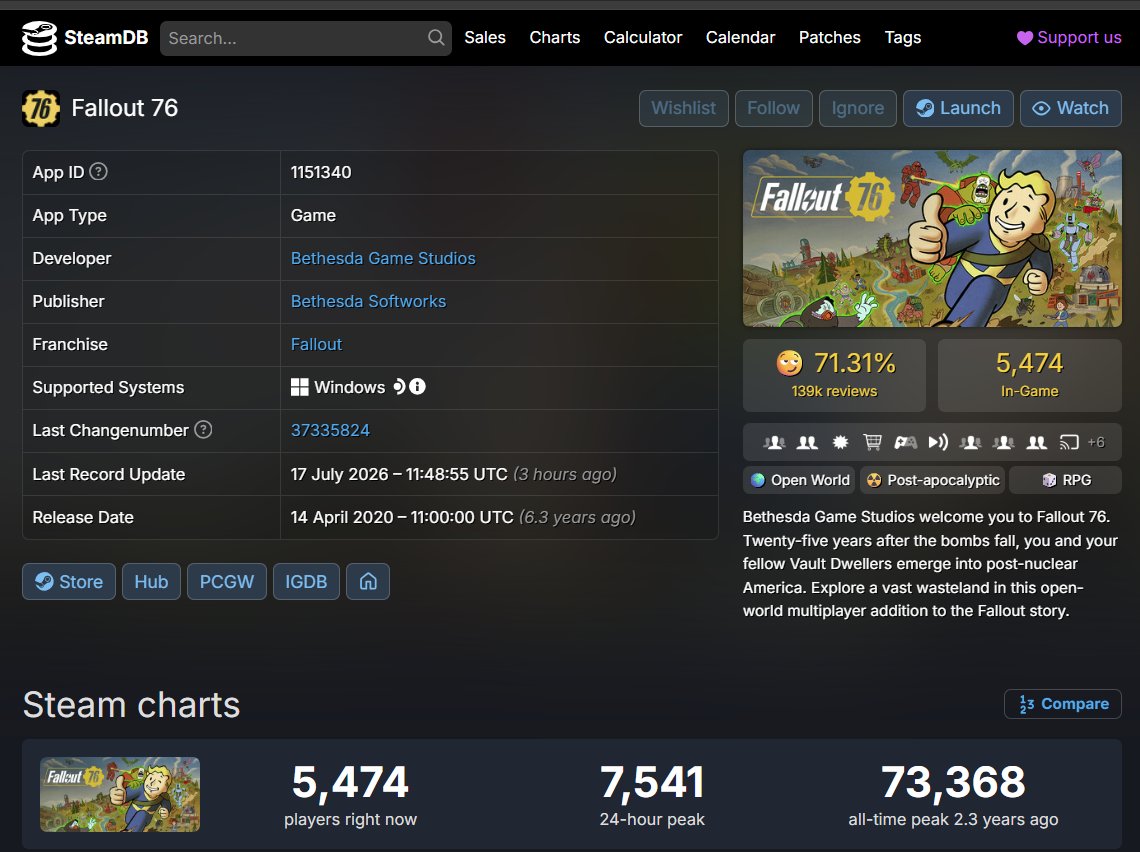Viewport: 1140px width, 852px height.
Task: Click the play with sound waves icon
Action: click(938, 442)
